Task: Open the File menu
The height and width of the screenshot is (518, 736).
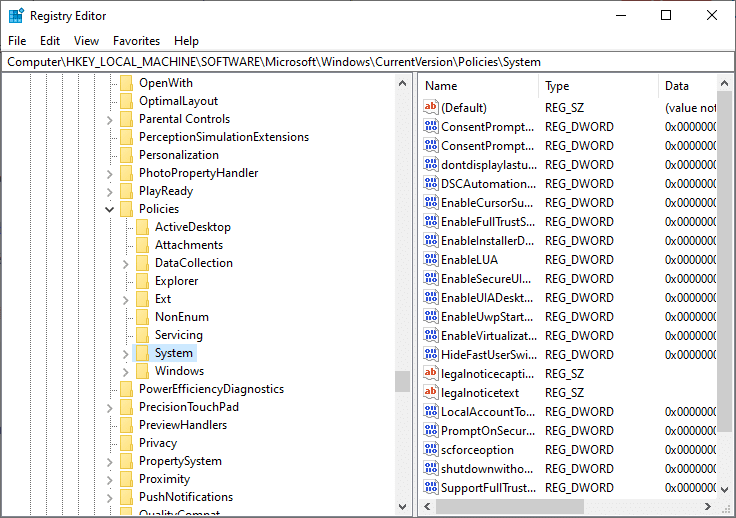Action: 17,41
